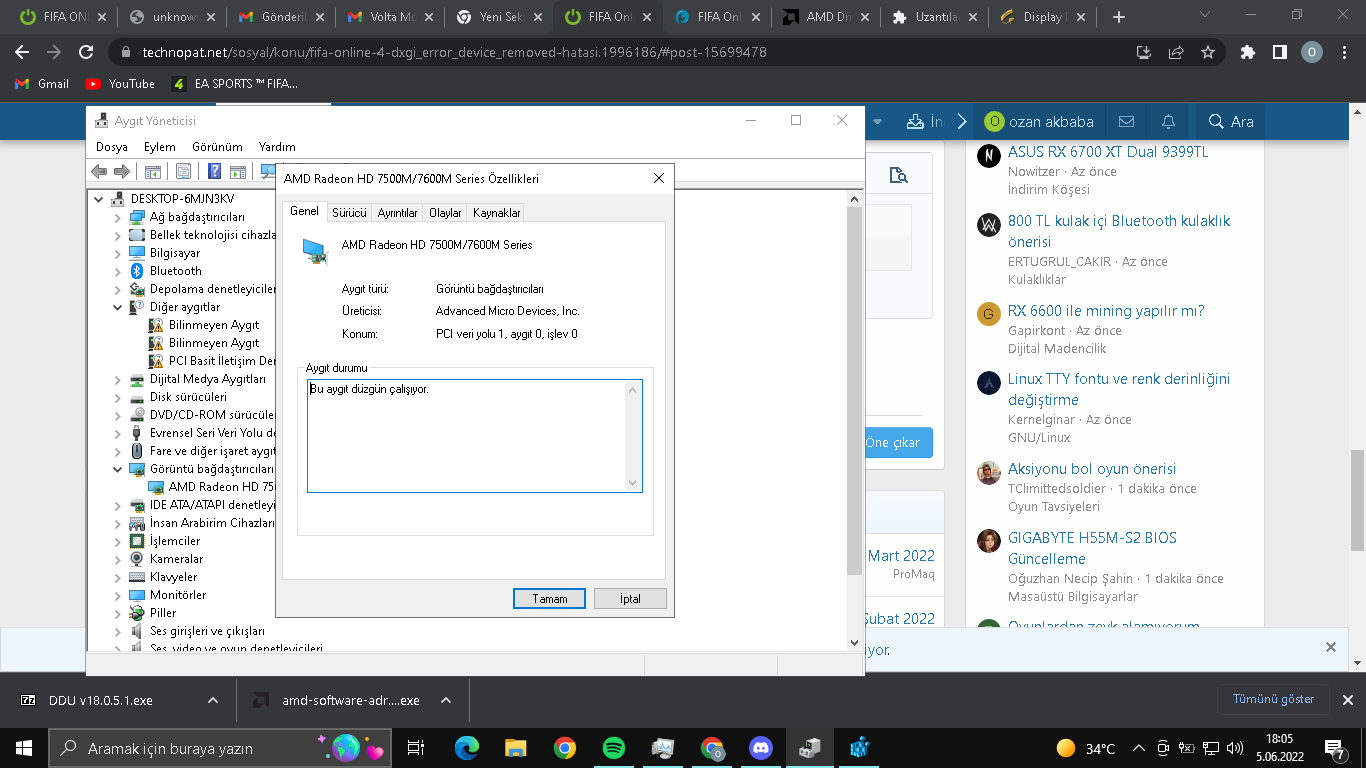This screenshot has width=1366, height=768.
Task: Switch to the Sürücü tab
Action: pos(349,213)
